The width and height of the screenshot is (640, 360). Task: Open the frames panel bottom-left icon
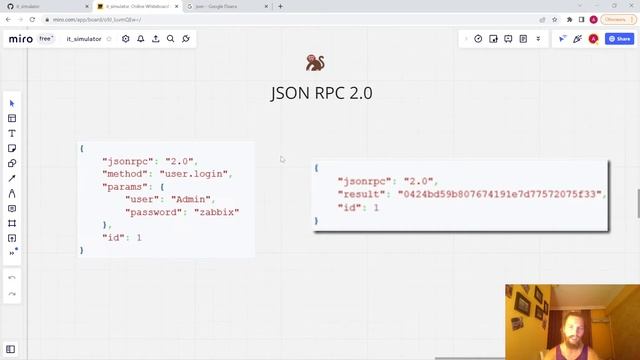pyautogui.click(x=11, y=349)
